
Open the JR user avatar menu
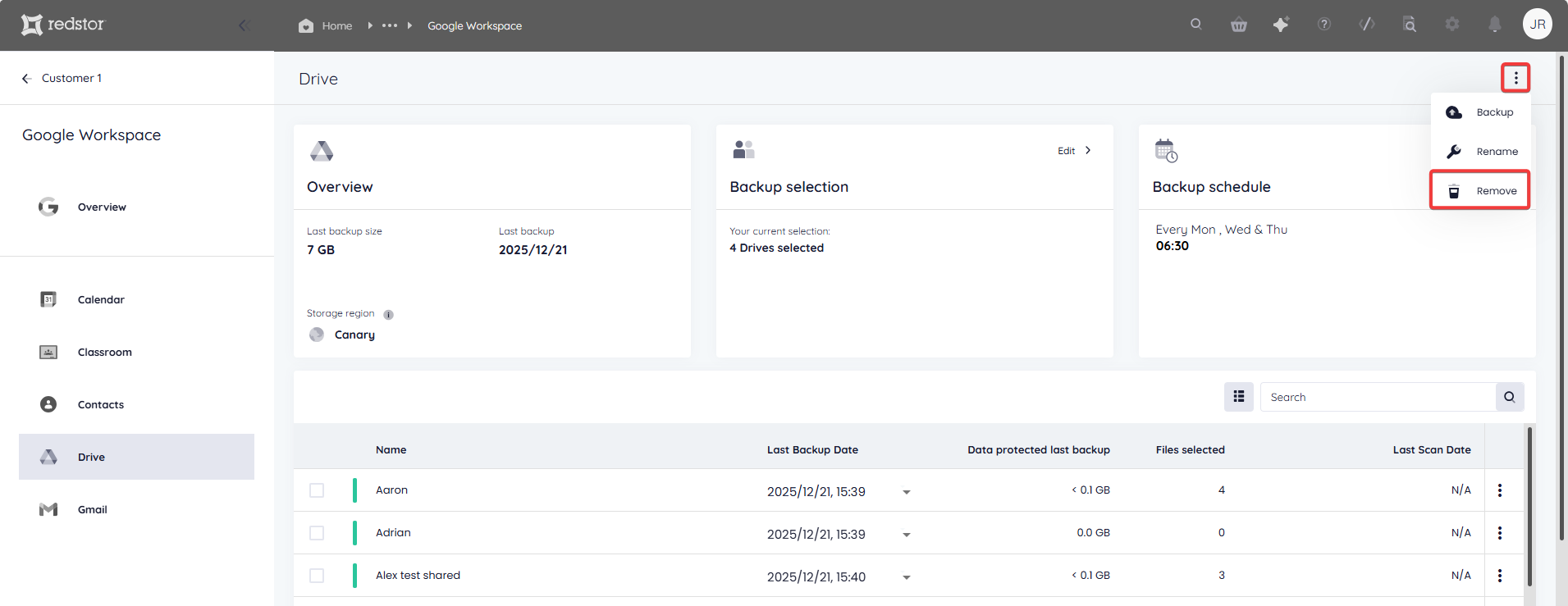click(x=1538, y=24)
